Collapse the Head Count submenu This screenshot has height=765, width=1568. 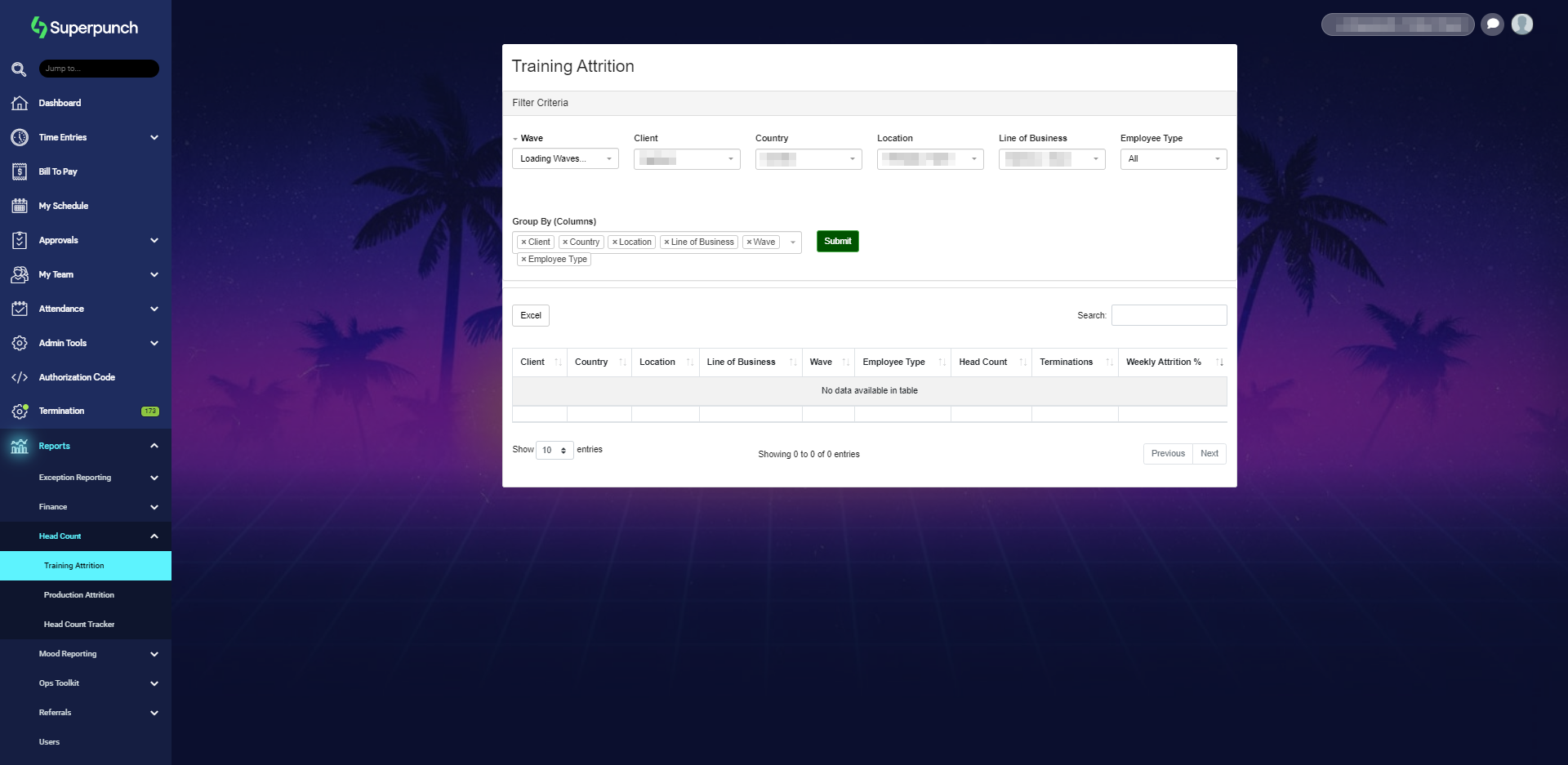[154, 536]
